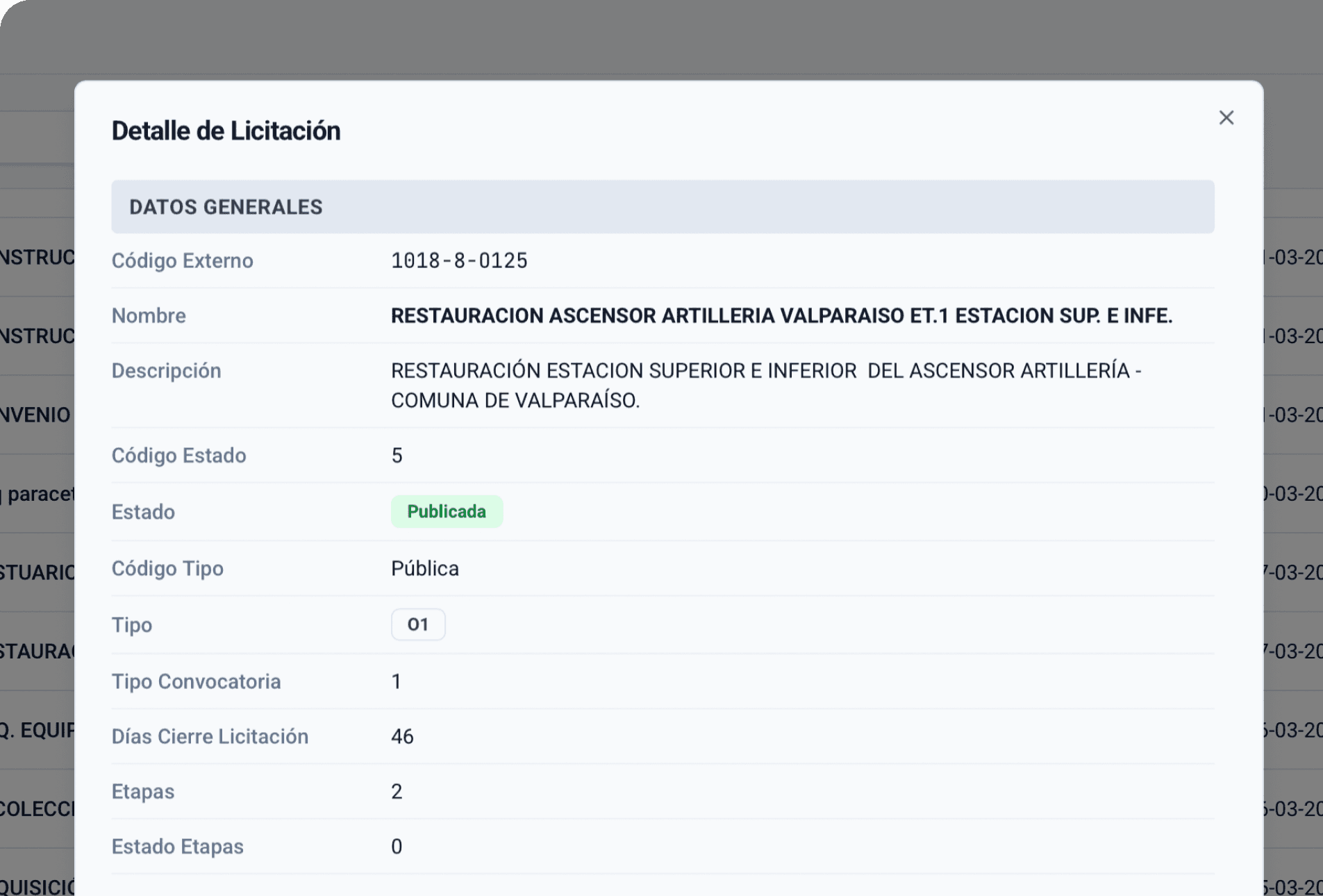Viewport: 1323px width, 896px height.
Task: Click the Código Estado value 5
Action: click(x=397, y=455)
